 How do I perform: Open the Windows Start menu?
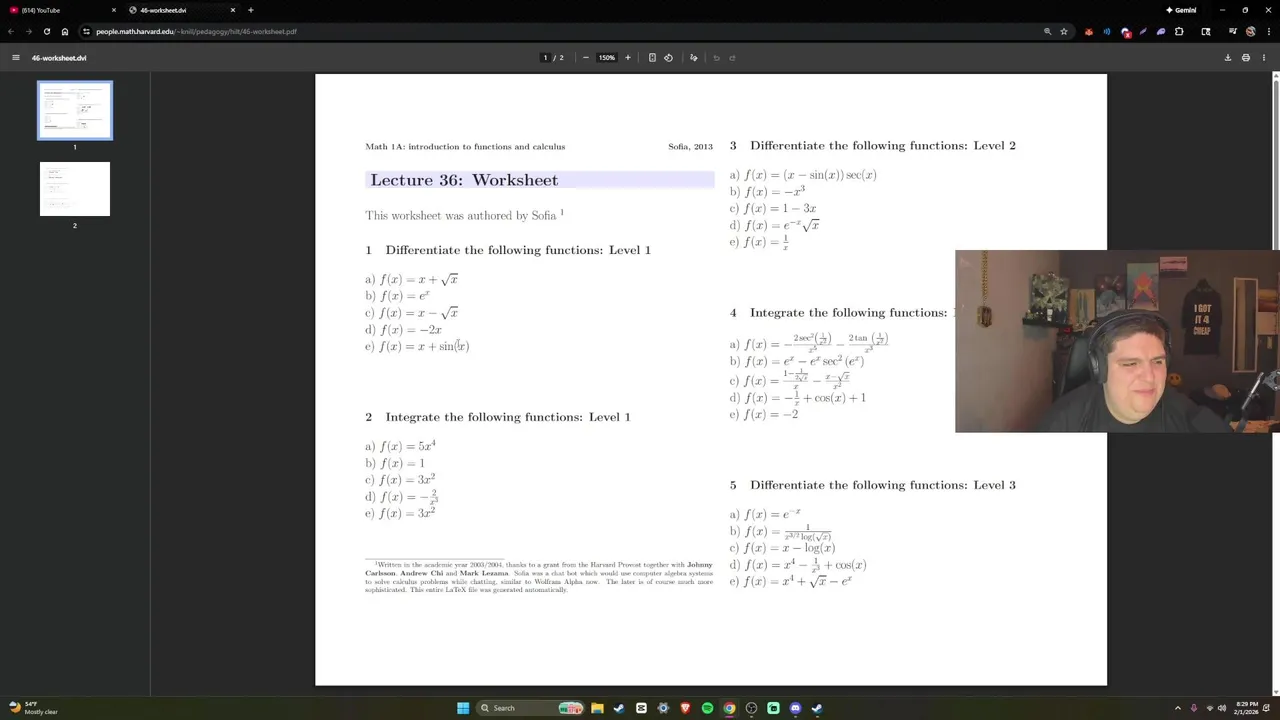[x=463, y=708]
